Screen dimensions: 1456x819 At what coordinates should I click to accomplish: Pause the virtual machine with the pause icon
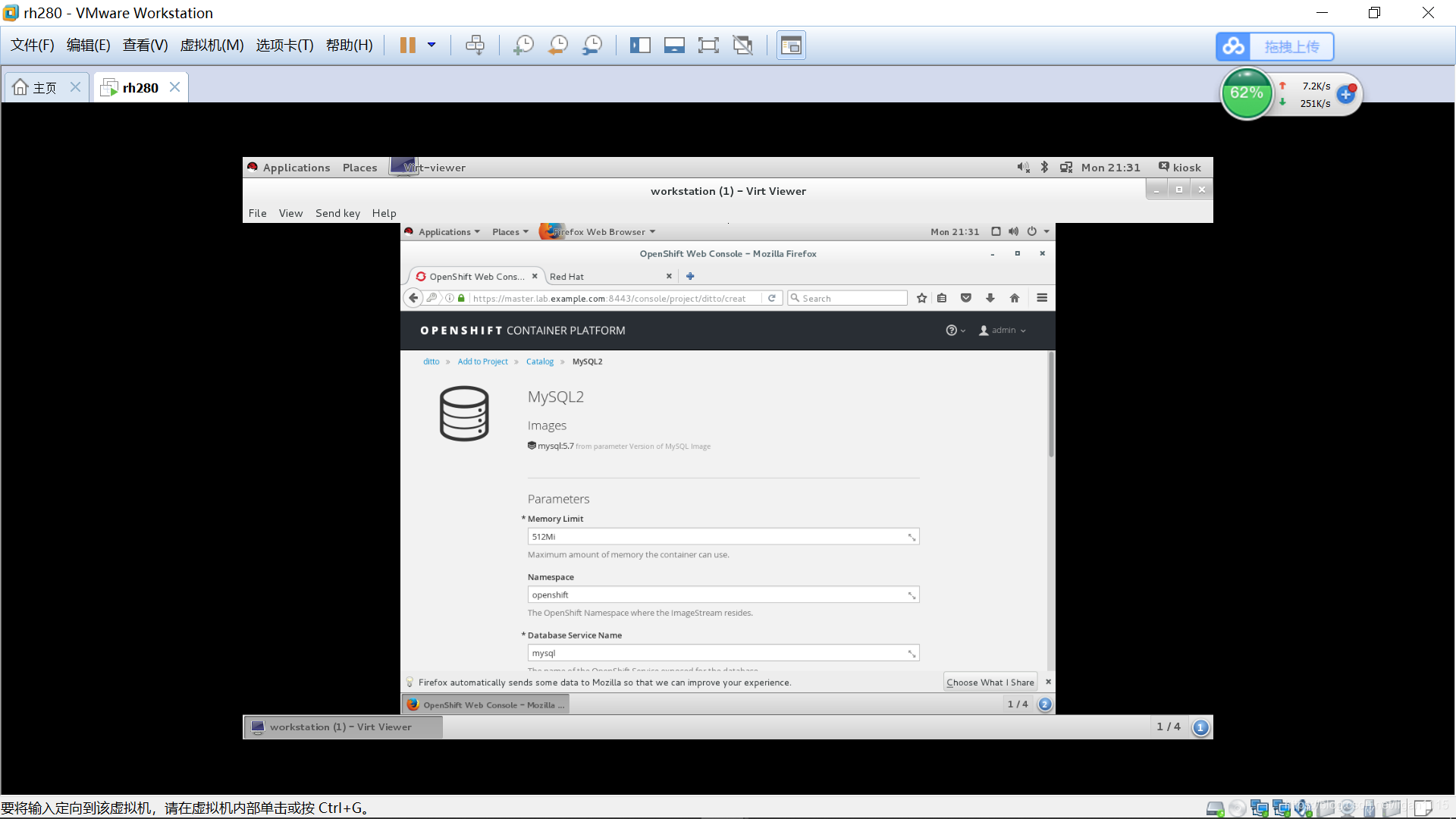pyautogui.click(x=407, y=45)
